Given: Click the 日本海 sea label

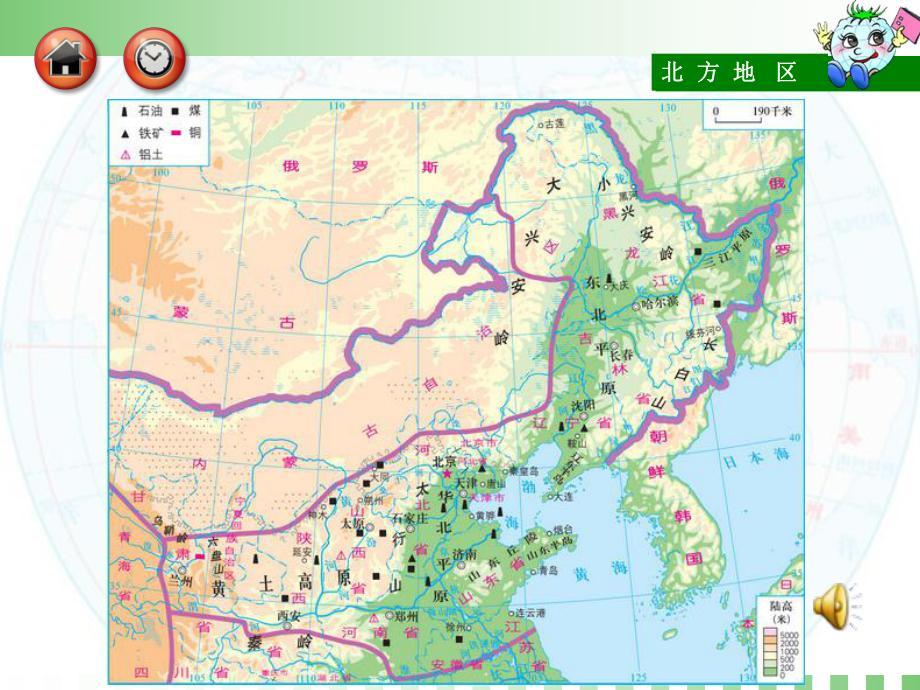Looking at the screenshot, I should click(756, 458).
